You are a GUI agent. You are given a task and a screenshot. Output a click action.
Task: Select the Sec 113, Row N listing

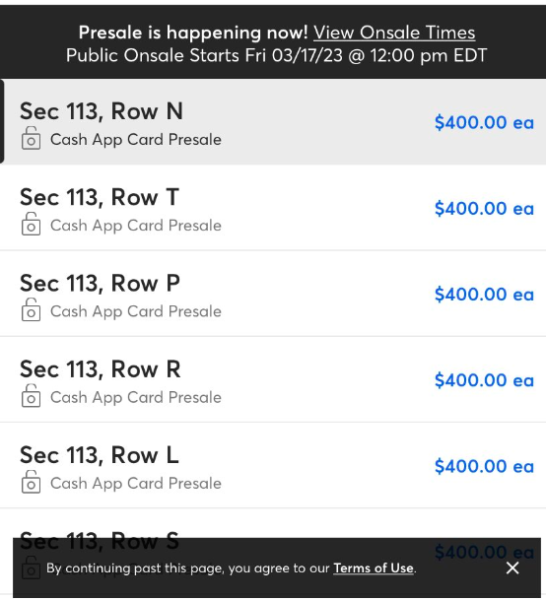pos(273,122)
